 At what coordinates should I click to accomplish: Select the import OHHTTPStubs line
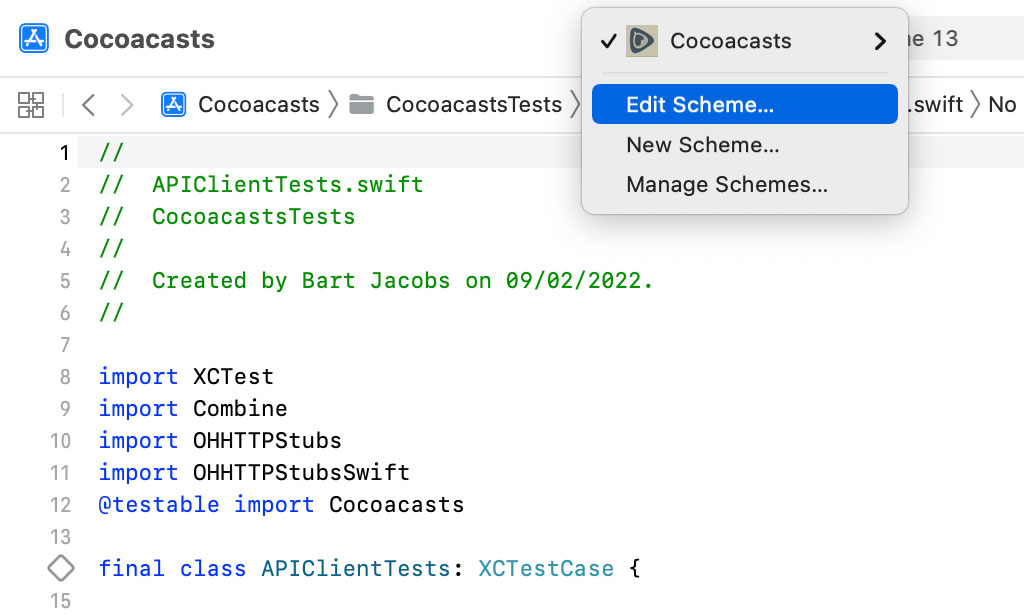pos(222,440)
